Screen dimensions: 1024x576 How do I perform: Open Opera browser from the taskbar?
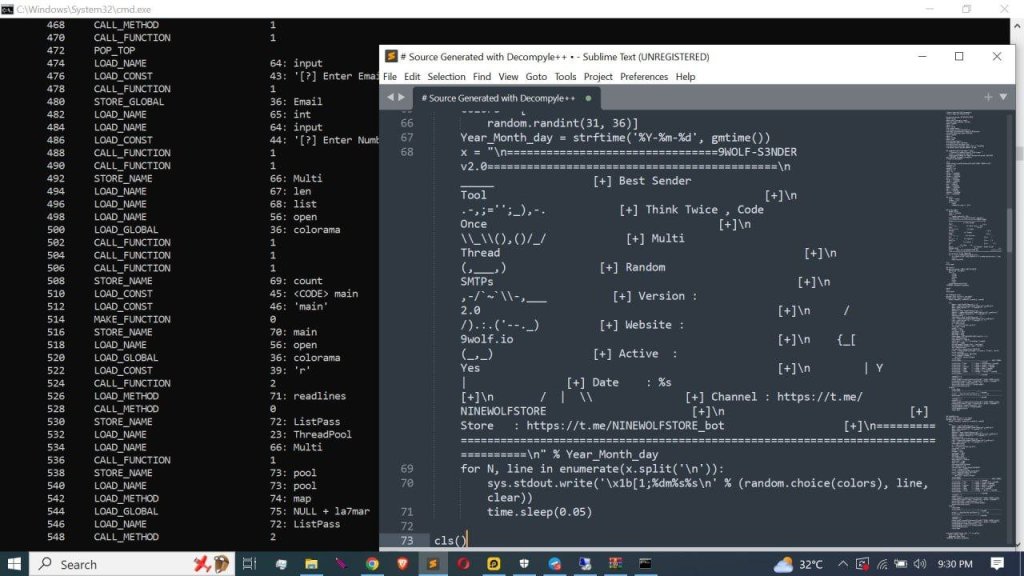click(x=463, y=564)
